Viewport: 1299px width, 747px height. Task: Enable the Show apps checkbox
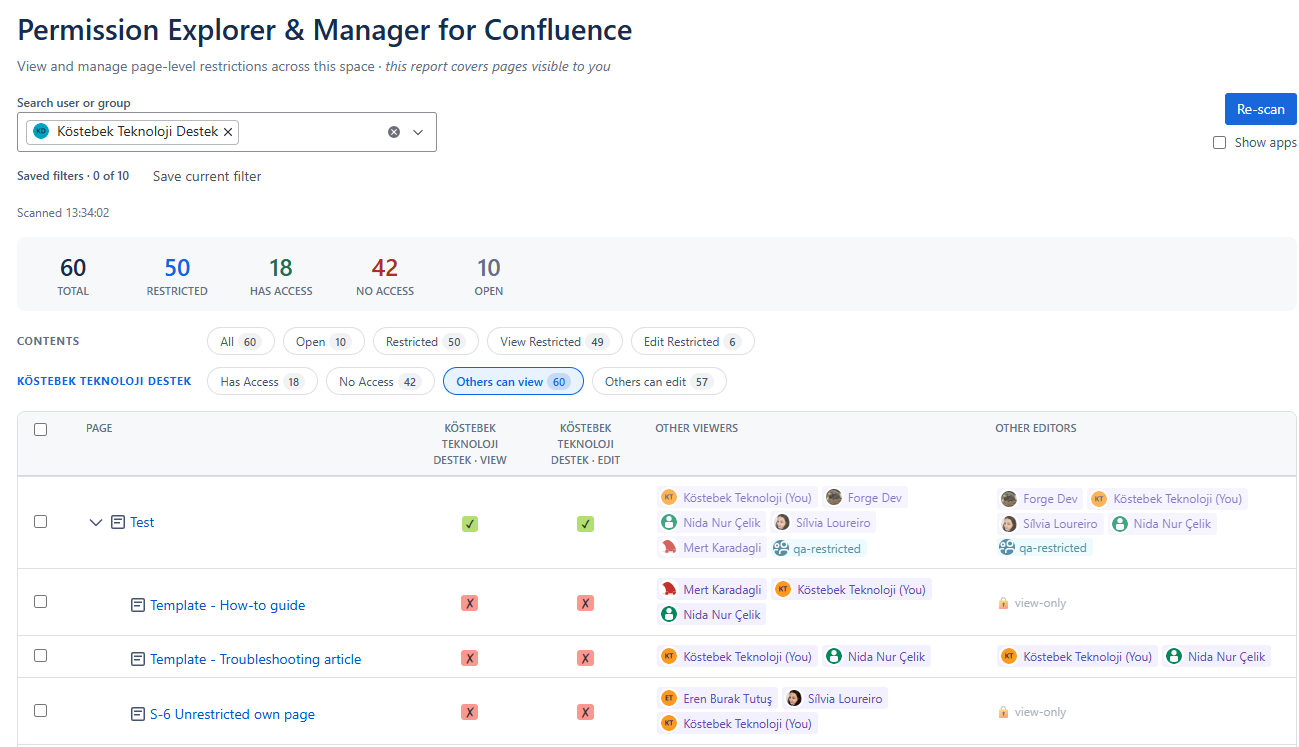tap(1219, 143)
